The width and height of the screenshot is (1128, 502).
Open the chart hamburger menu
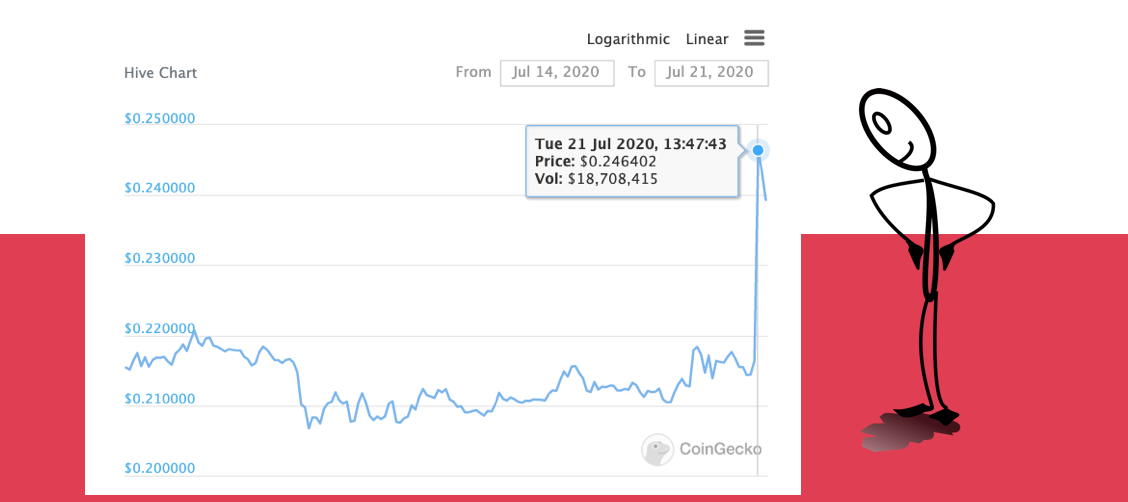click(x=754, y=38)
